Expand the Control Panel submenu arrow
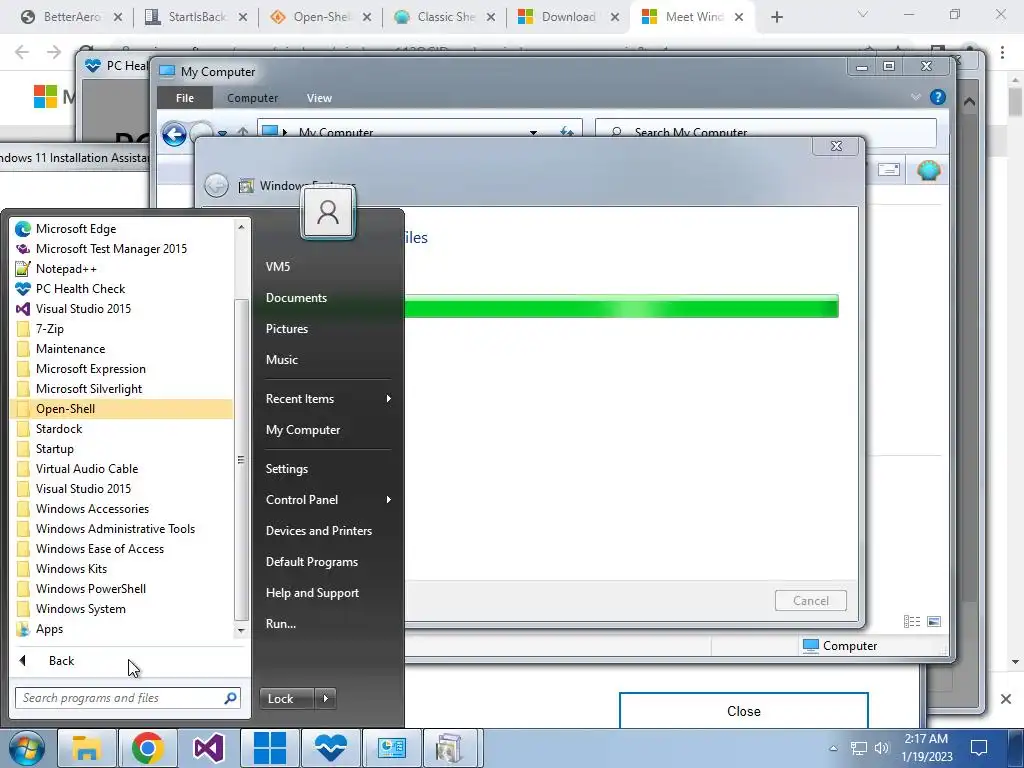 pyautogui.click(x=389, y=500)
